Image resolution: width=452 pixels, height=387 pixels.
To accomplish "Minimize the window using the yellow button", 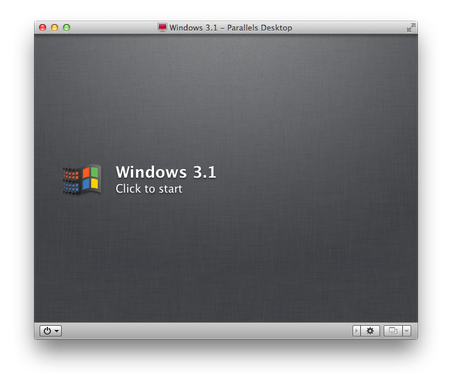I will click(55, 27).
